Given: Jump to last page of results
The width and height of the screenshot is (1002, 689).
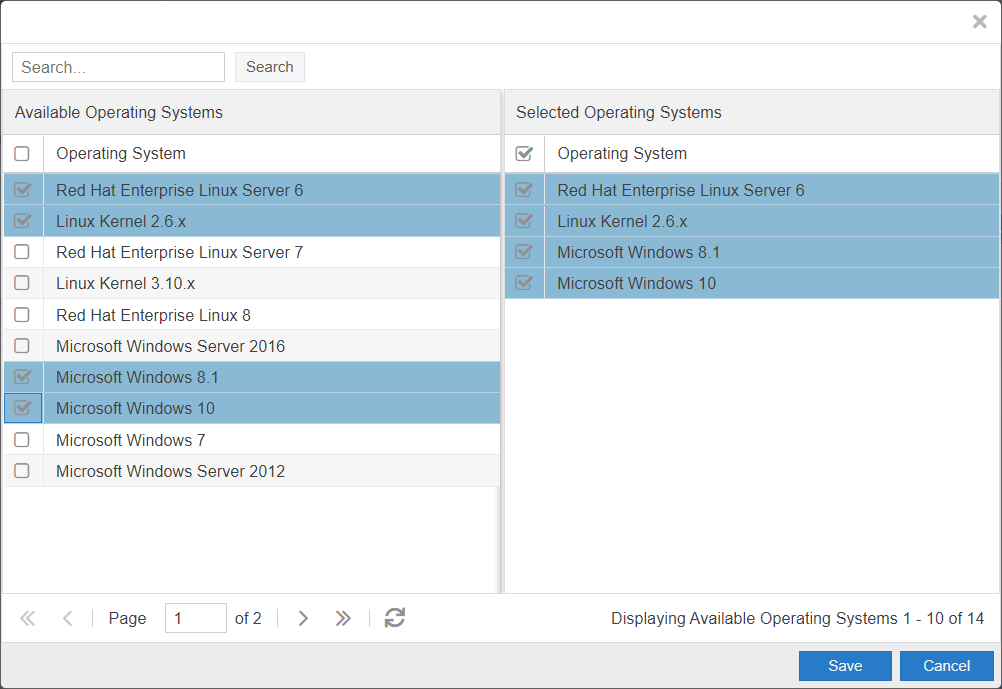Looking at the screenshot, I should click(343, 618).
